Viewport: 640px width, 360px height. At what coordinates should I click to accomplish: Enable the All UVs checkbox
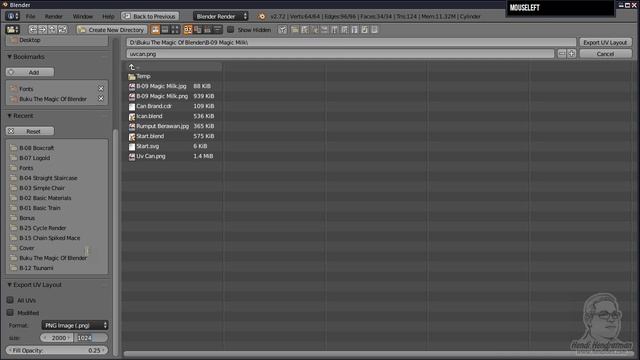click(x=10, y=300)
